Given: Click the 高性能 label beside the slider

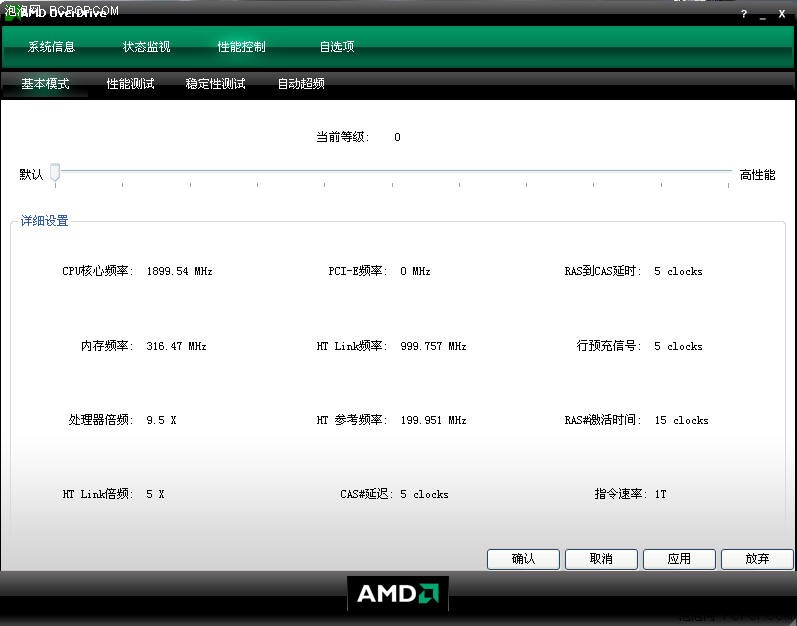Looking at the screenshot, I should tap(757, 175).
